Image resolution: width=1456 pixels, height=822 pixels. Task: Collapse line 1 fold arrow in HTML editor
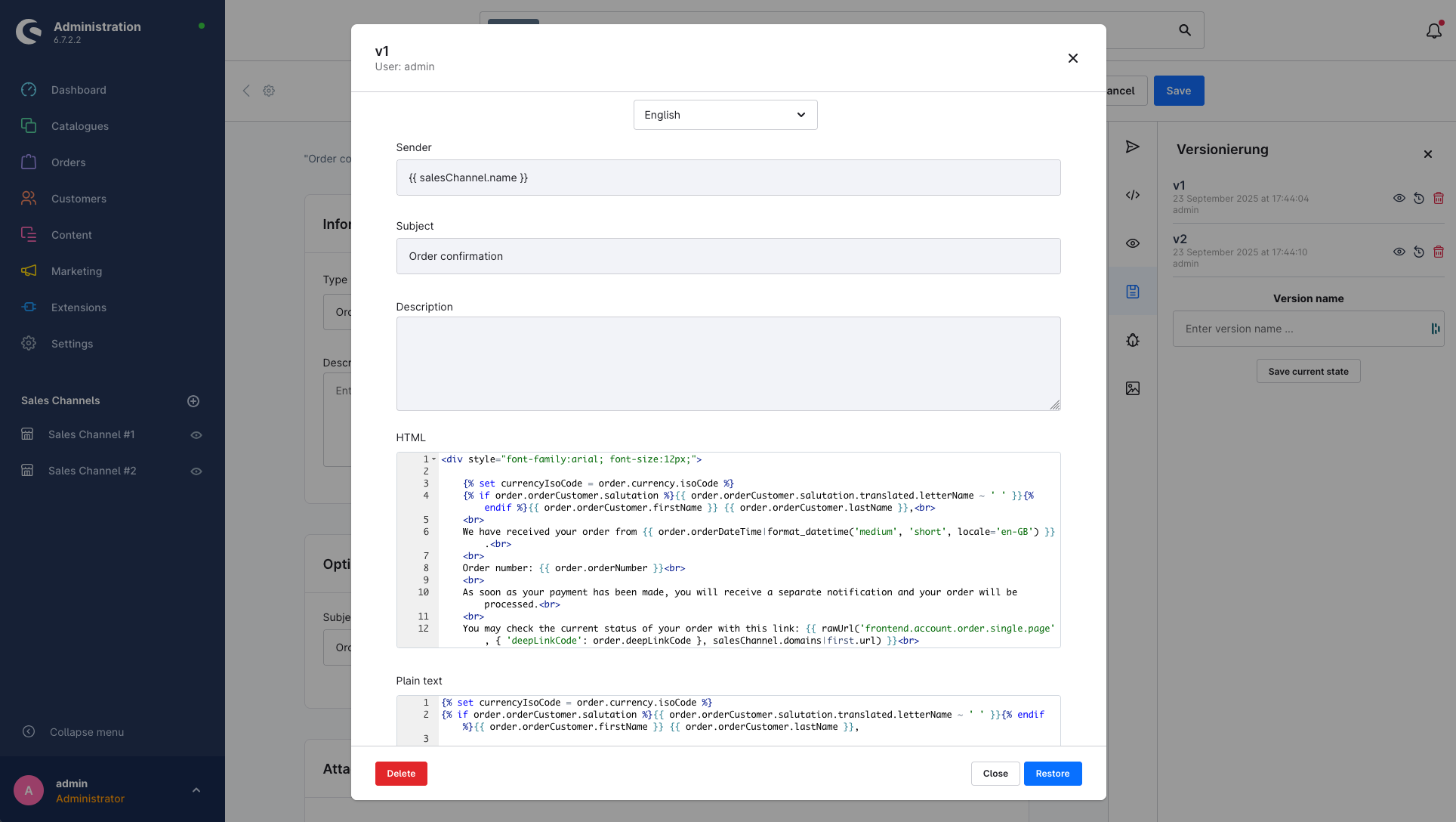click(x=433, y=459)
